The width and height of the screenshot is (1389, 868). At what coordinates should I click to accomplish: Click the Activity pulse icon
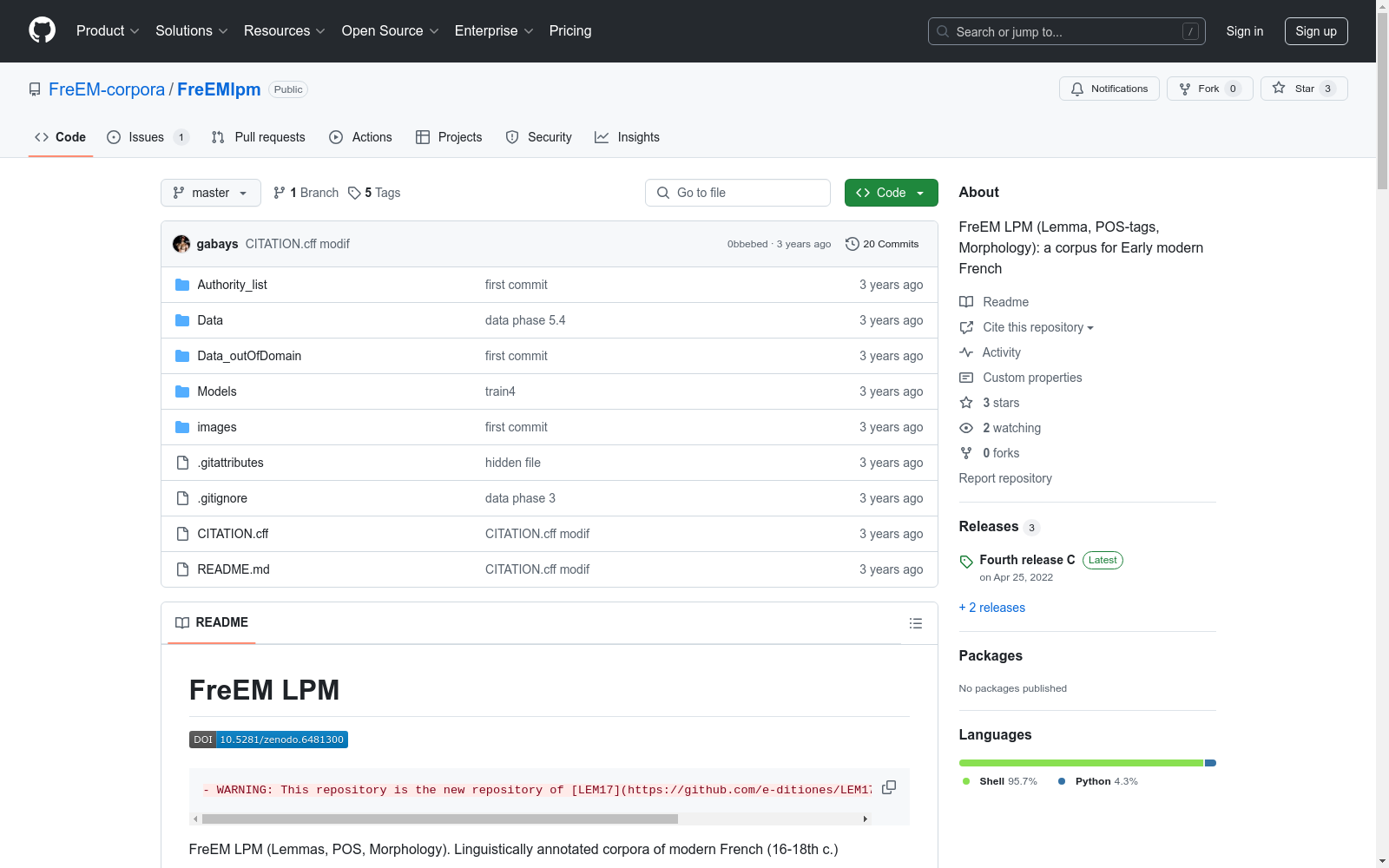click(966, 352)
